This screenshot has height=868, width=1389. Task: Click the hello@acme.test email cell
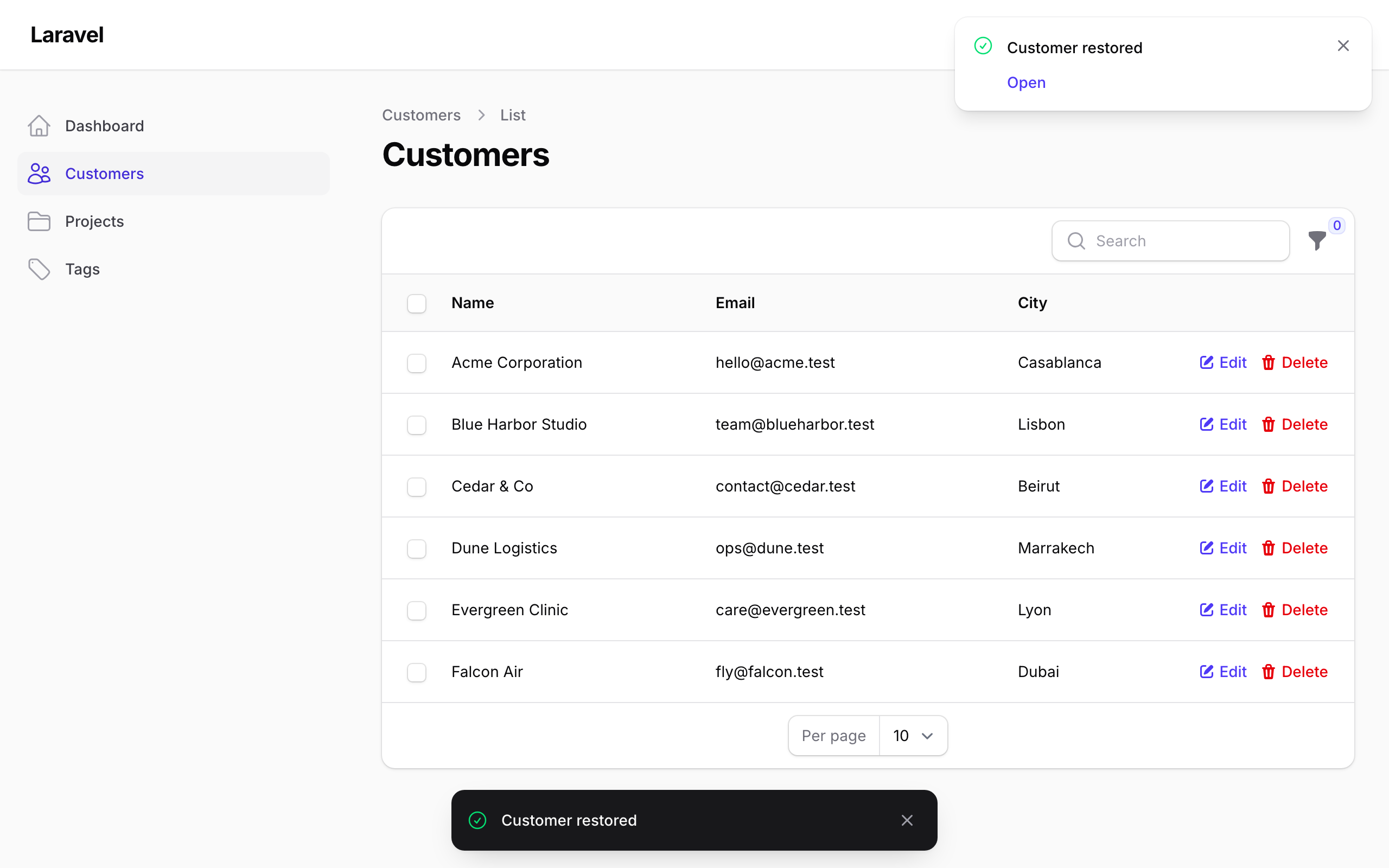(775, 362)
